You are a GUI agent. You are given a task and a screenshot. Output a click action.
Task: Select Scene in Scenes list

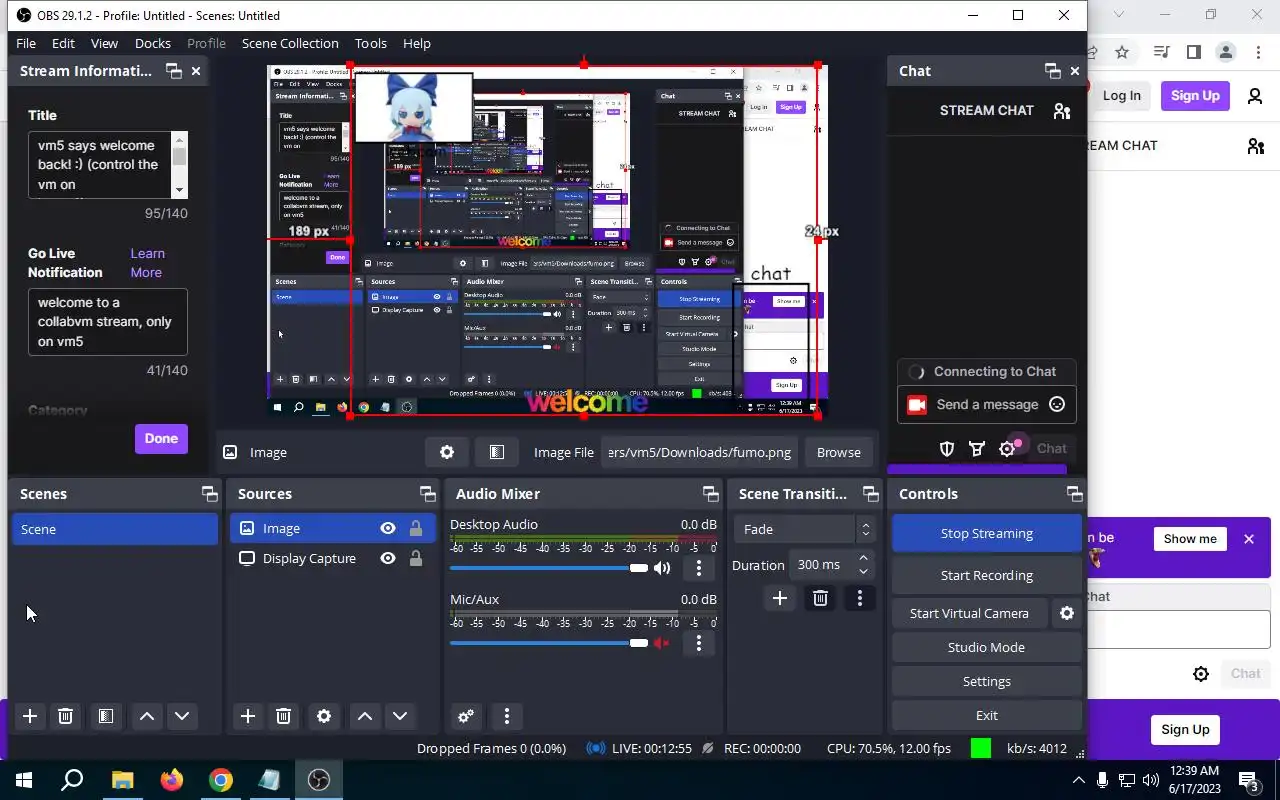point(115,529)
